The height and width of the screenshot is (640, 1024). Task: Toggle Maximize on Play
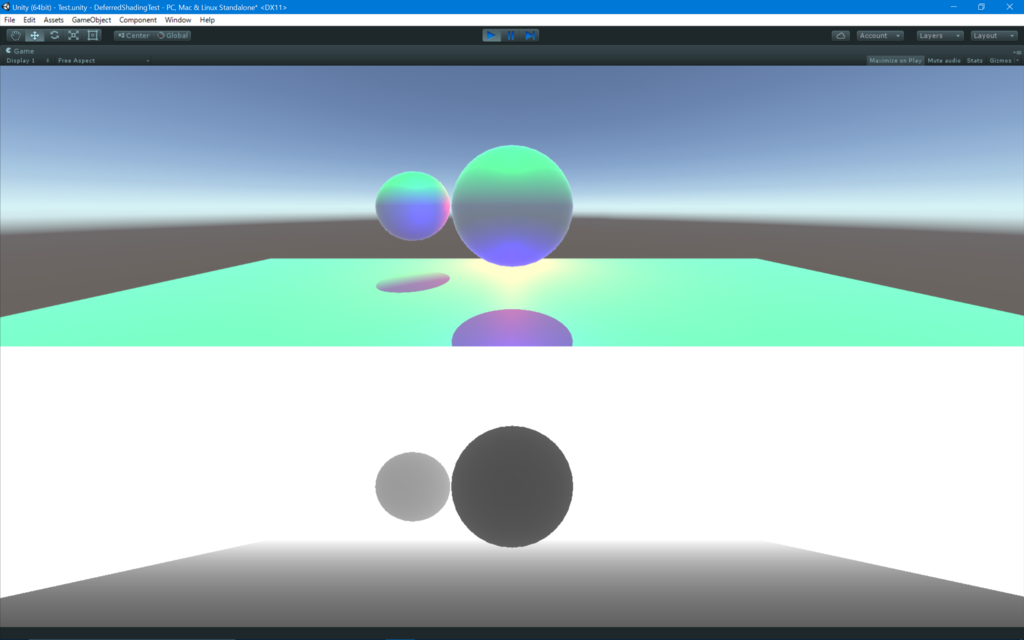tap(895, 60)
